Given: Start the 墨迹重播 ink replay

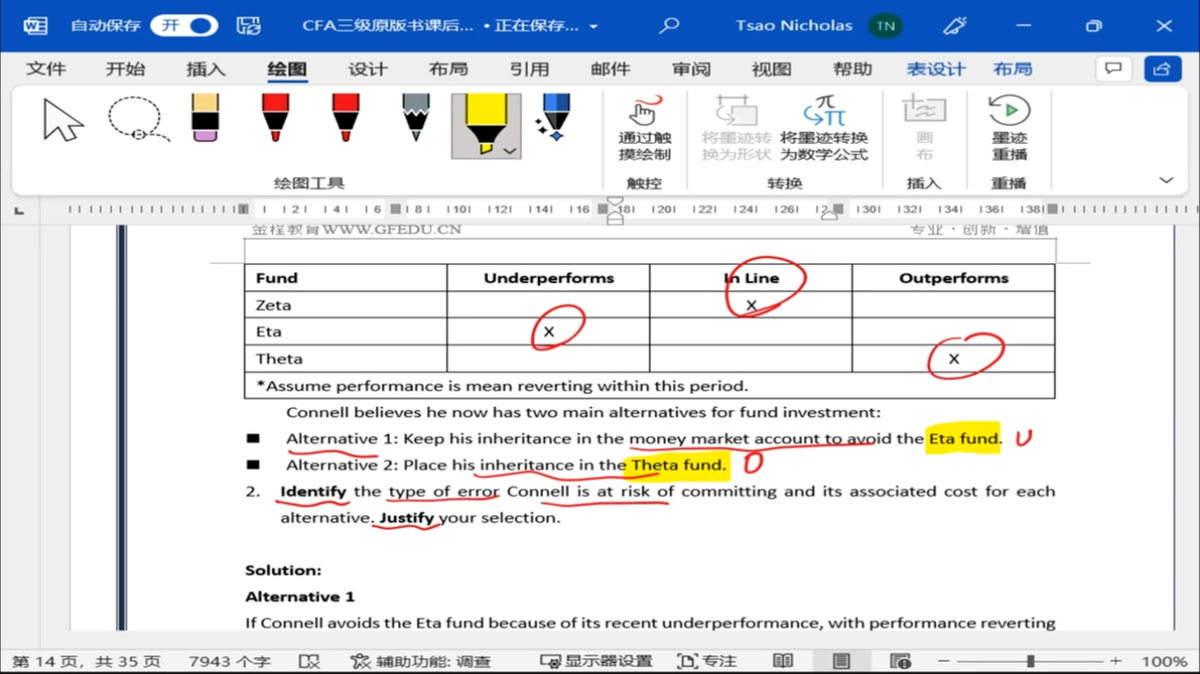Looking at the screenshot, I should coord(1008,128).
